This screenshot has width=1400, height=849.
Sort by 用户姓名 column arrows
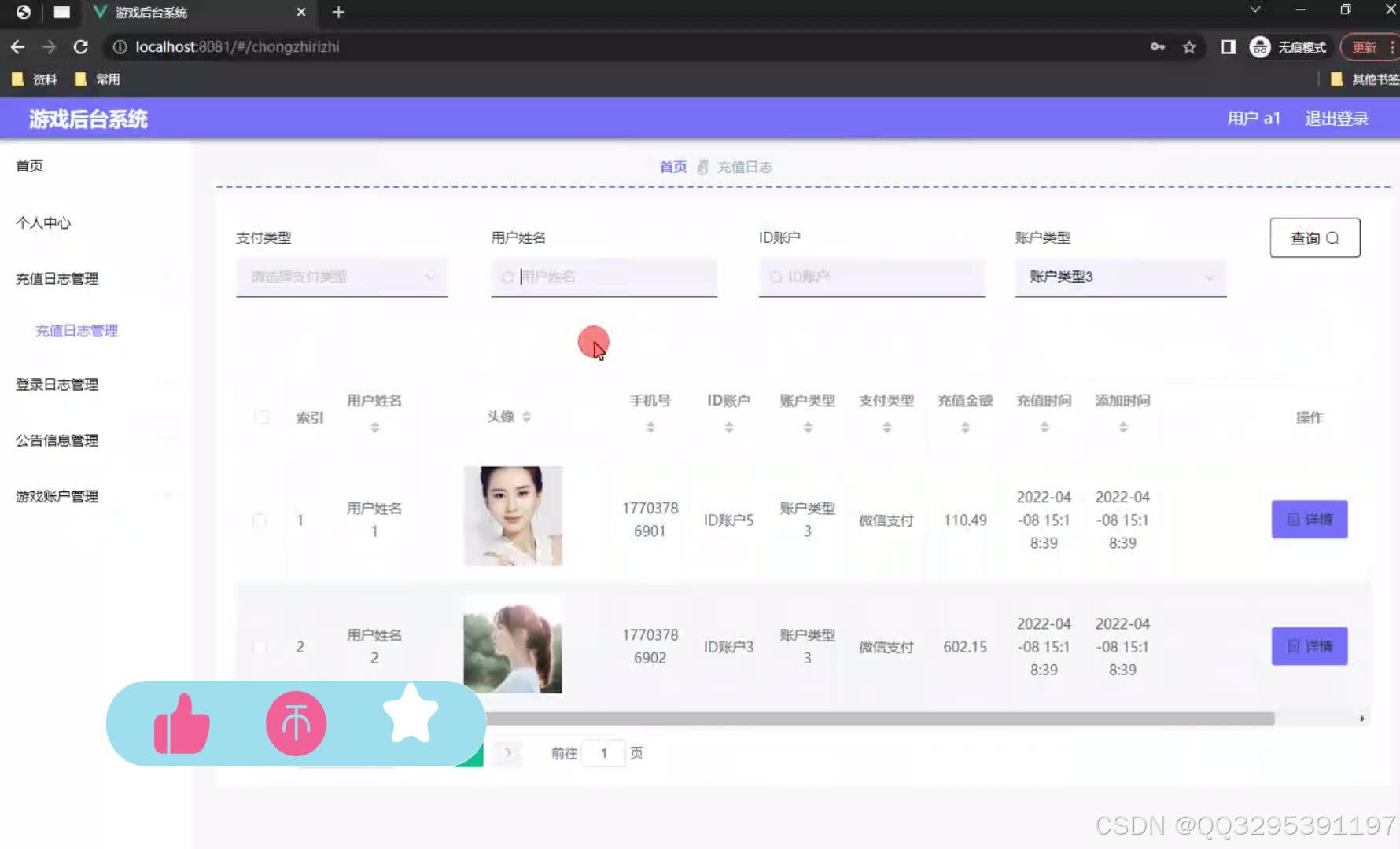point(375,428)
